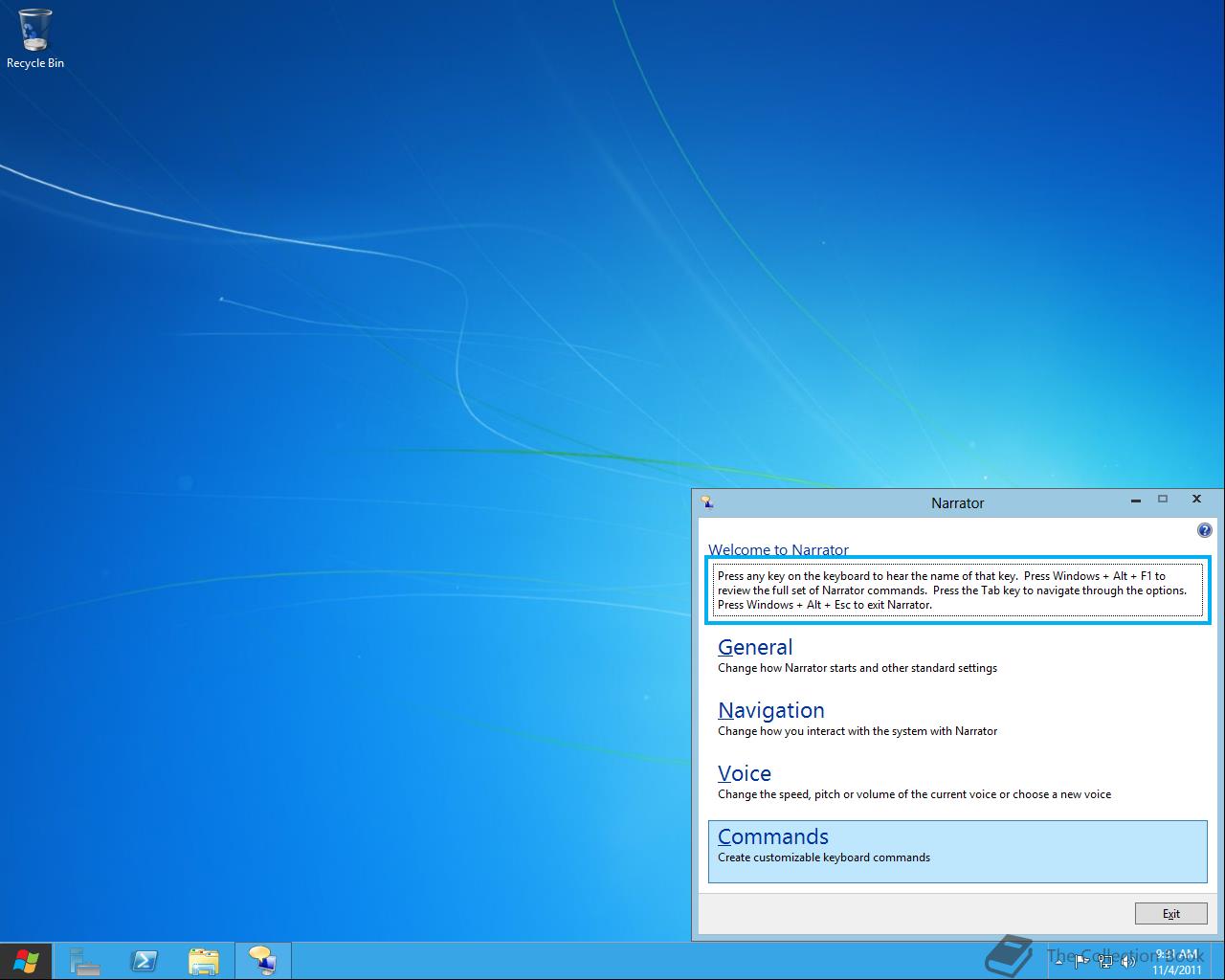Screen dimensions: 1225x980
Task: Click 'Create customizable keyboard commands' description
Action: (x=824, y=857)
